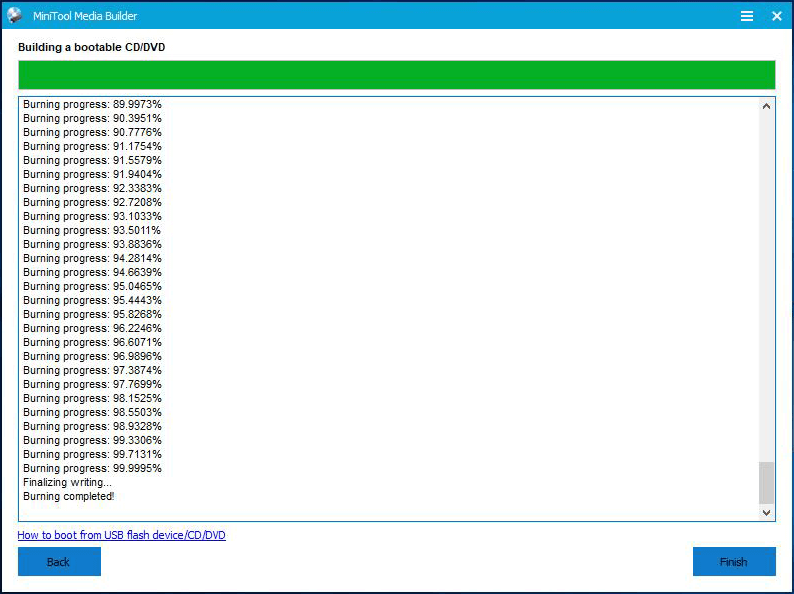The width and height of the screenshot is (794, 594).
Task: Click the MiniTool Media Builder disc icon
Action: (x=15, y=16)
